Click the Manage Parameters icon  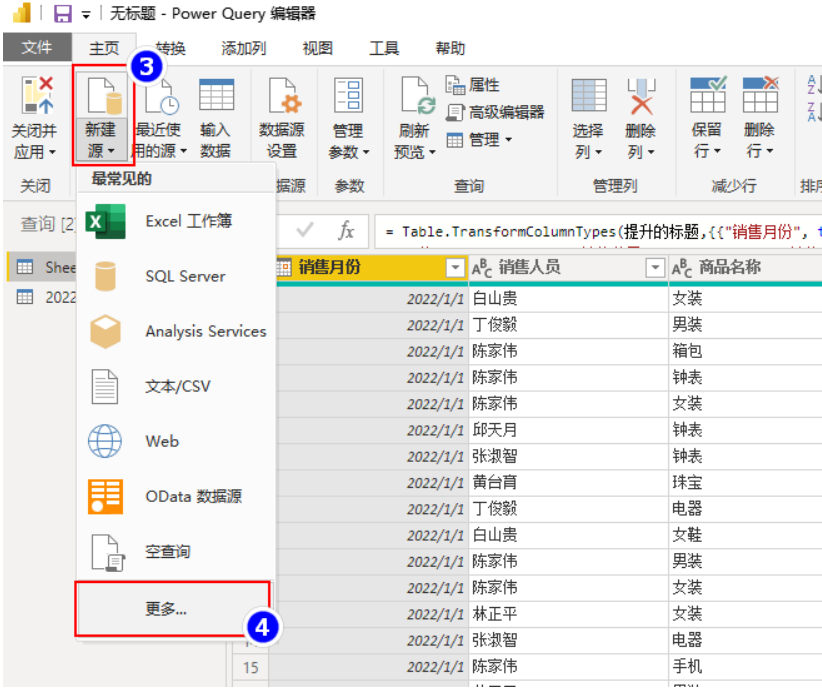[x=348, y=95]
